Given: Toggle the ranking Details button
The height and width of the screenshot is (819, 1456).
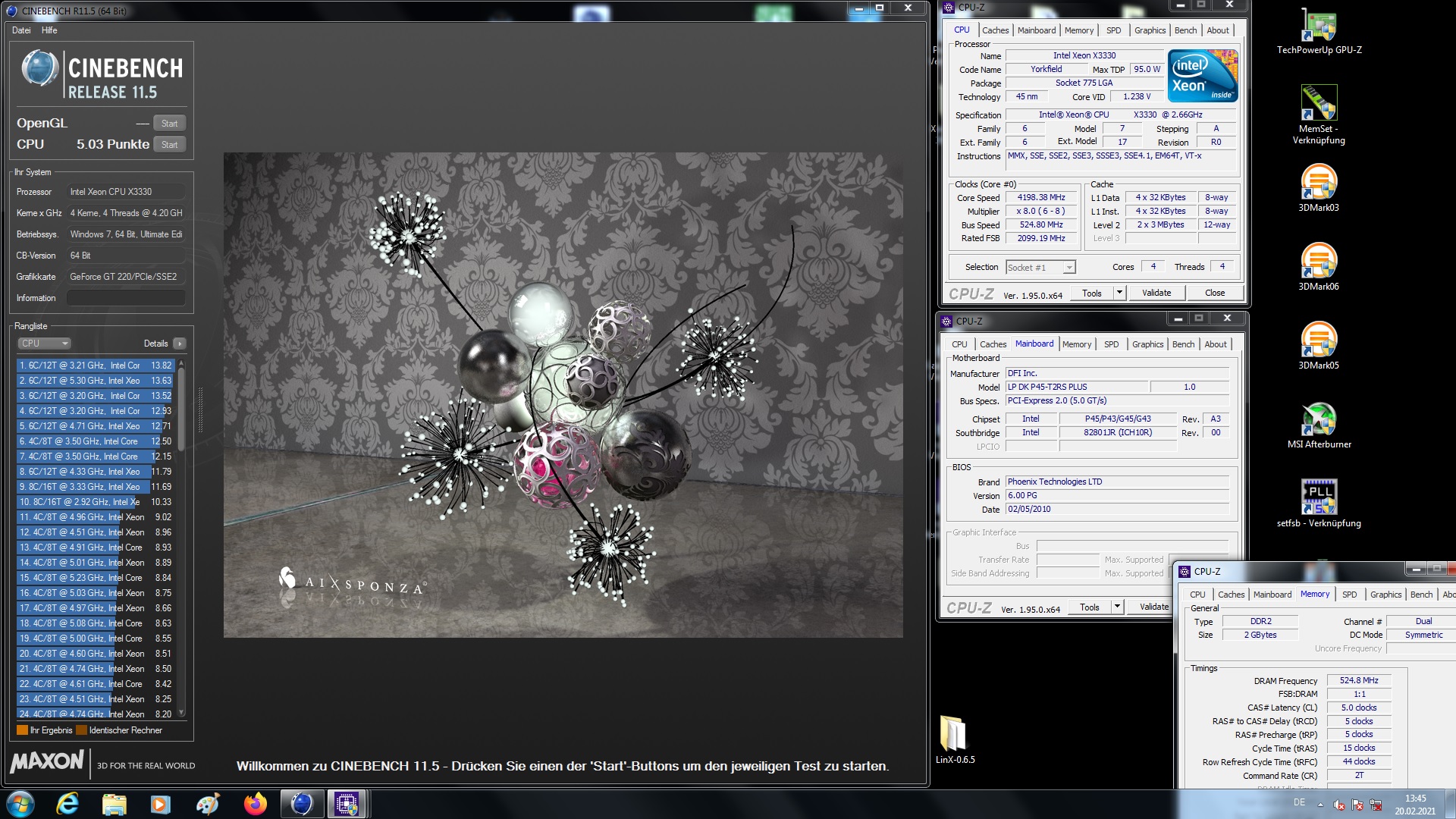Looking at the screenshot, I should click(x=179, y=344).
